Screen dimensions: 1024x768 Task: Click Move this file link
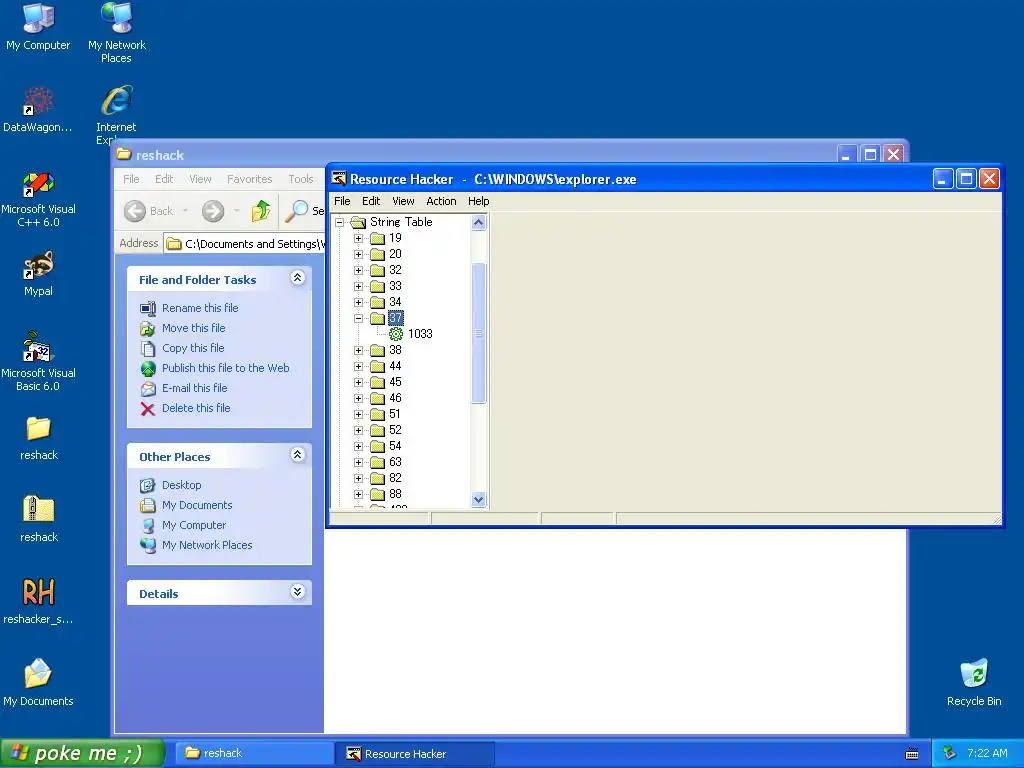tap(193, 328)
